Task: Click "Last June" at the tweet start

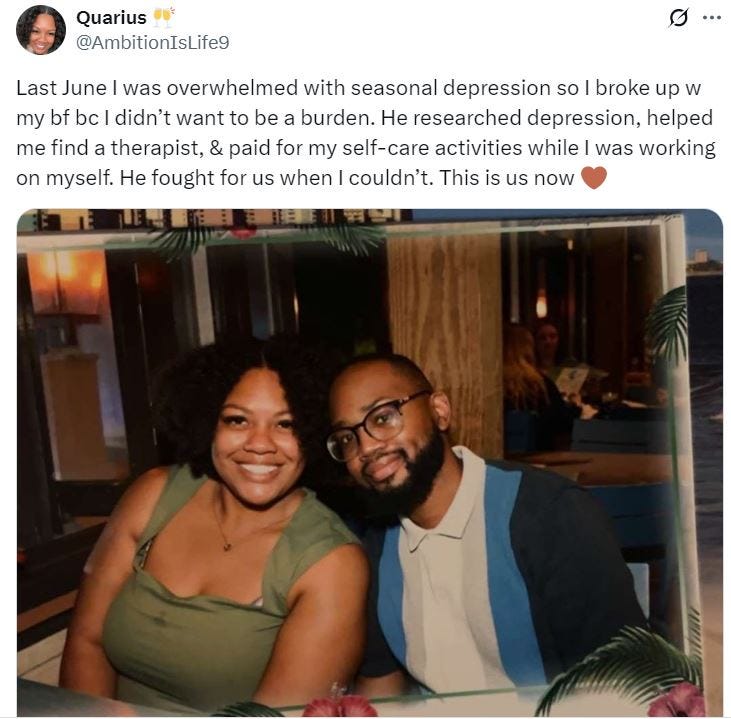Action: coord(62,88)
